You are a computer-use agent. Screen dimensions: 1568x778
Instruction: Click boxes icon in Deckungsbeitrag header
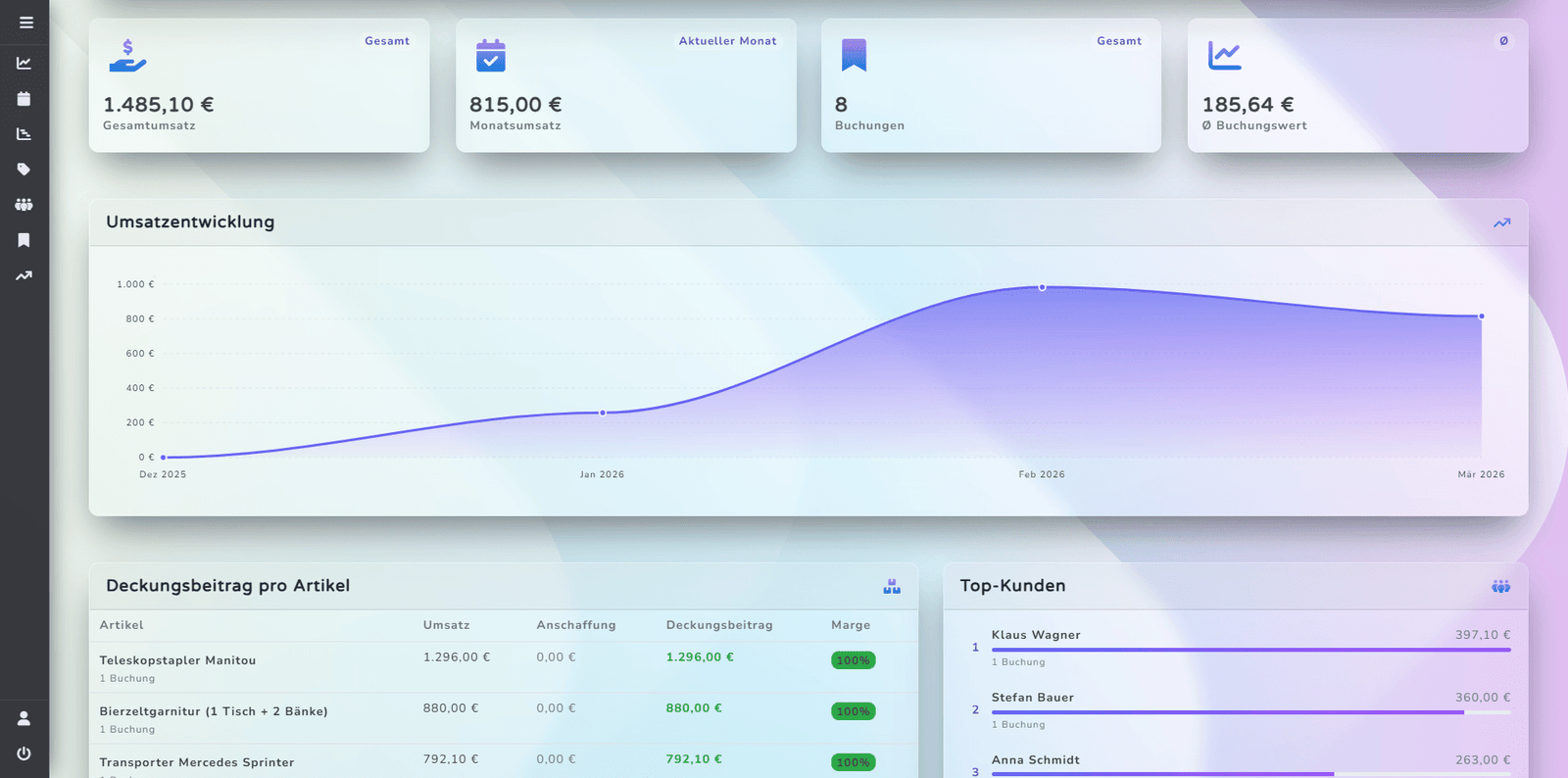click(x=891, y=586)
